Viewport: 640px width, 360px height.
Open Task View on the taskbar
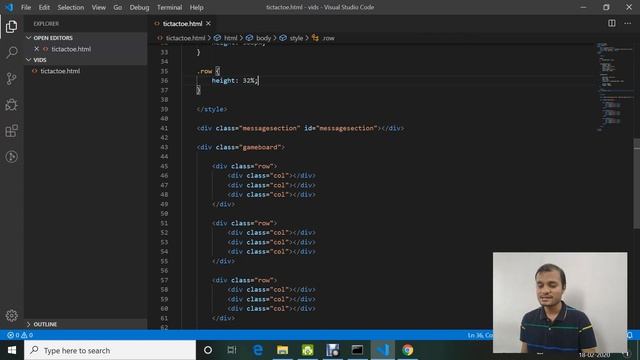click(x=232, y=350)
